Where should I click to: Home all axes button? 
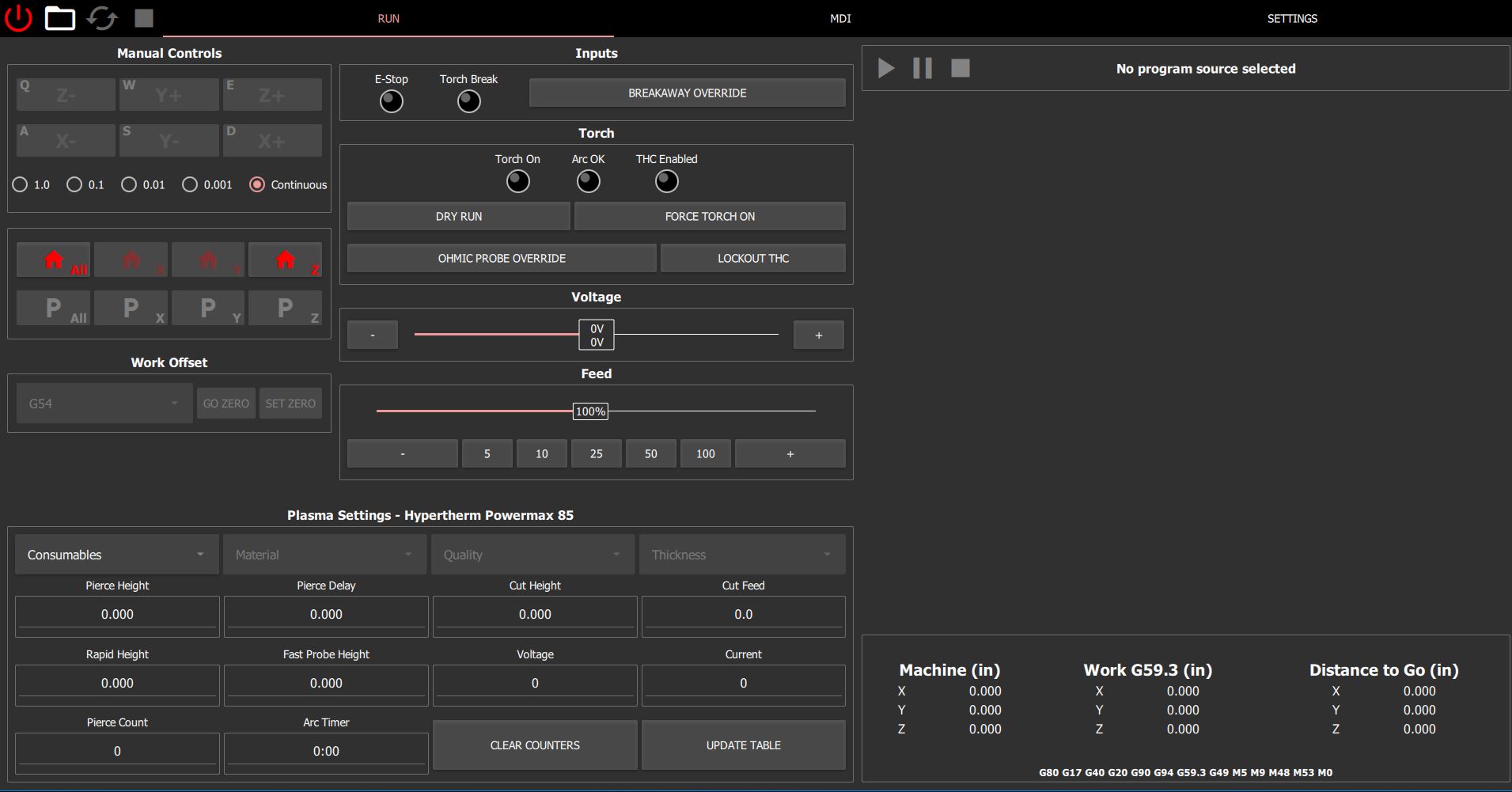pos(54,260)
